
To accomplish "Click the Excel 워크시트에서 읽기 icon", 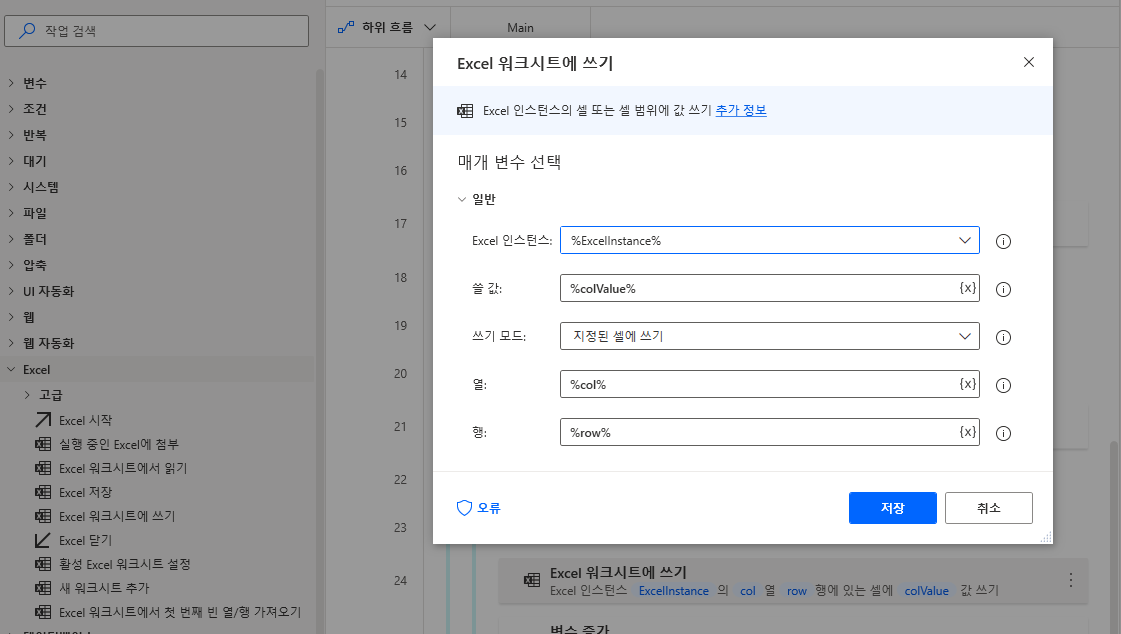I will (x=43, y=468).
